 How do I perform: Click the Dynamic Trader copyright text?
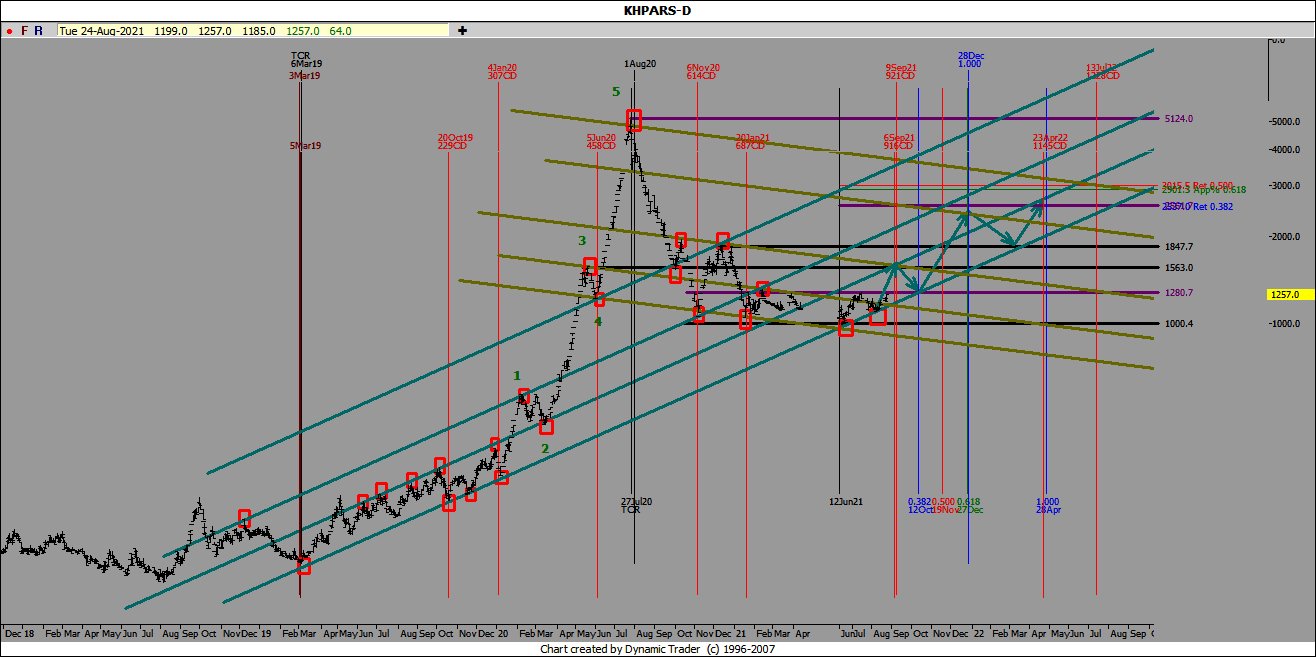pyautogui.click(x=657, y=649)
